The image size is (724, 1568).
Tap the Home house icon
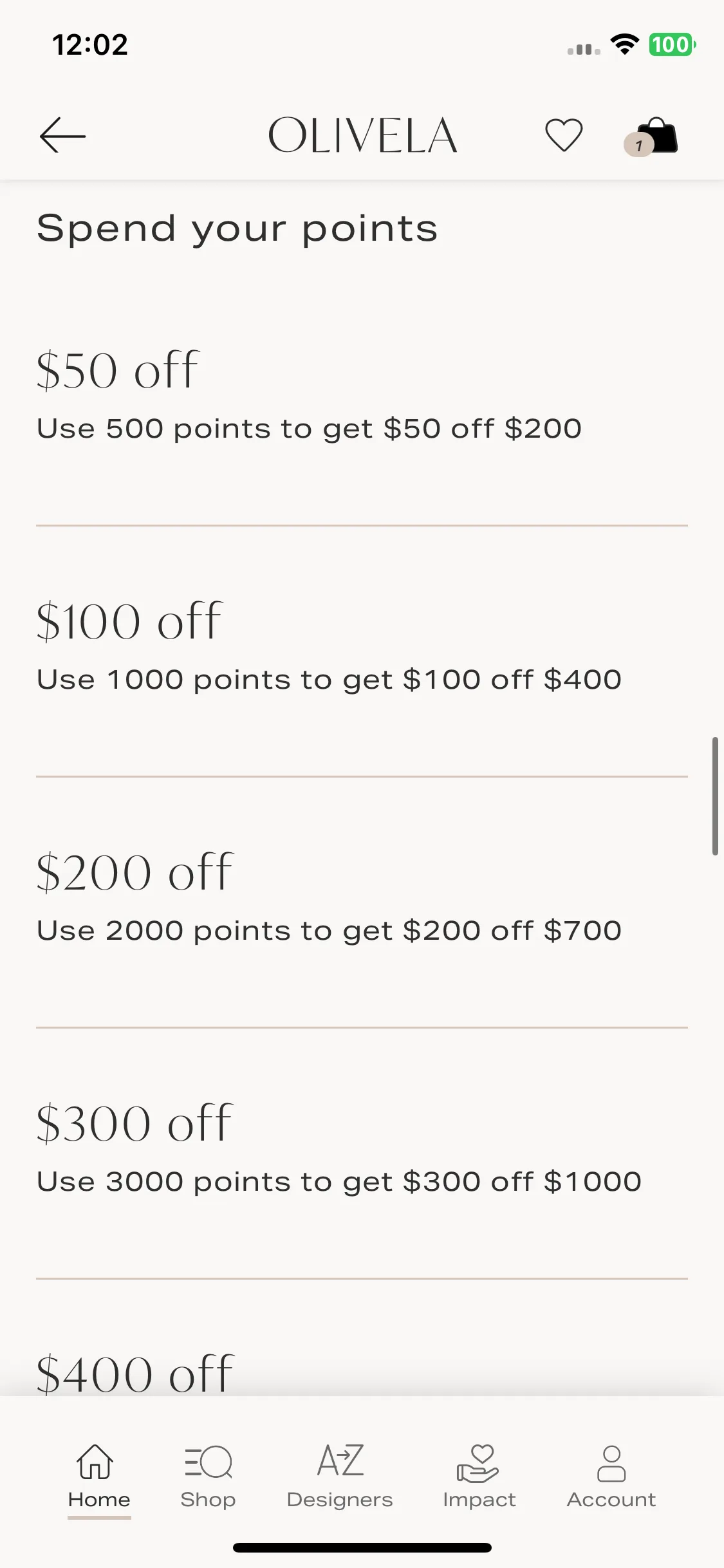click(95, 1461)
